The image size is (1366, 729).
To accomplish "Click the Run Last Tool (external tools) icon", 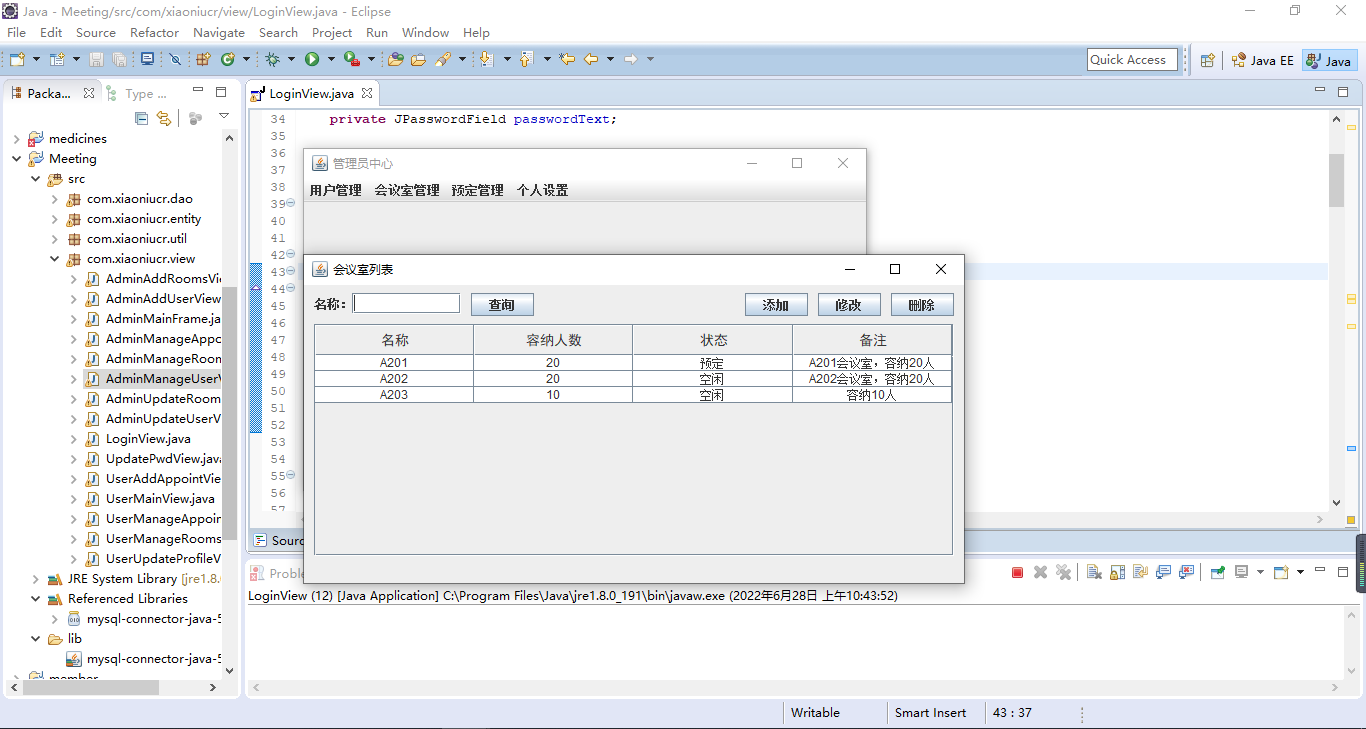I will [352, 59].
